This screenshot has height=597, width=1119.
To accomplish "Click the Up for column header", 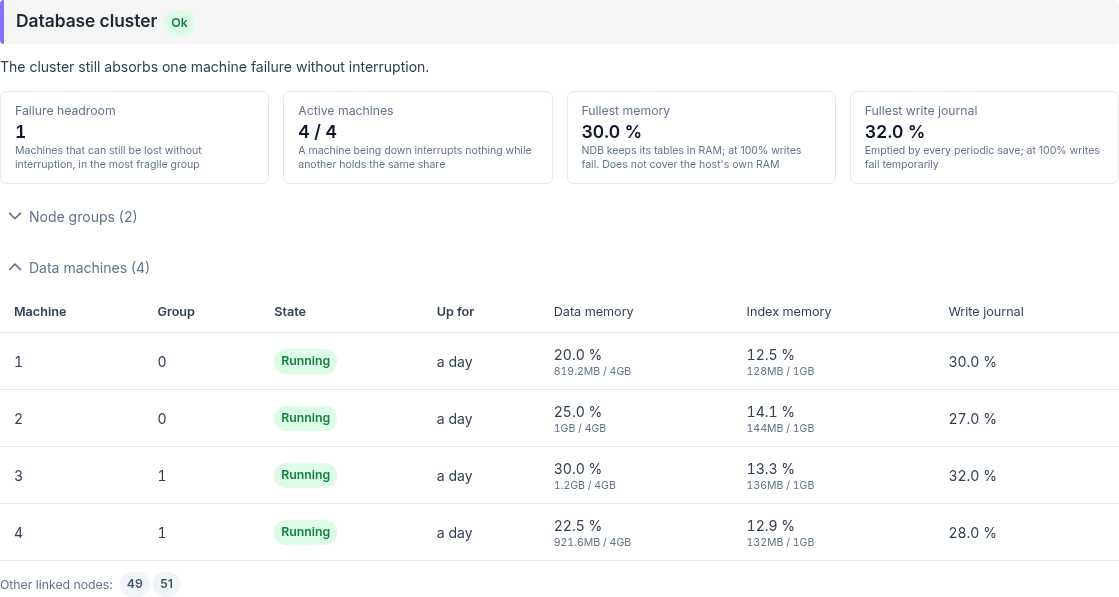I will point(455,312).
